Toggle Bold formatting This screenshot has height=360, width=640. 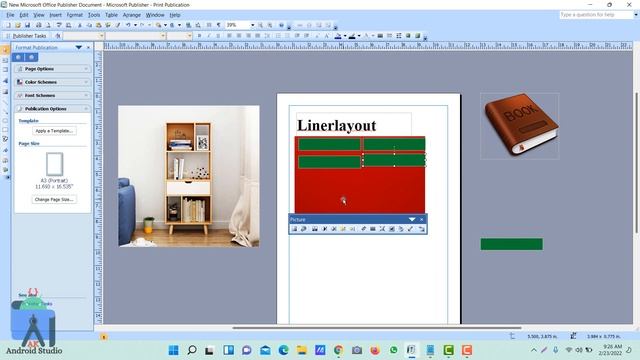point(199,36)
